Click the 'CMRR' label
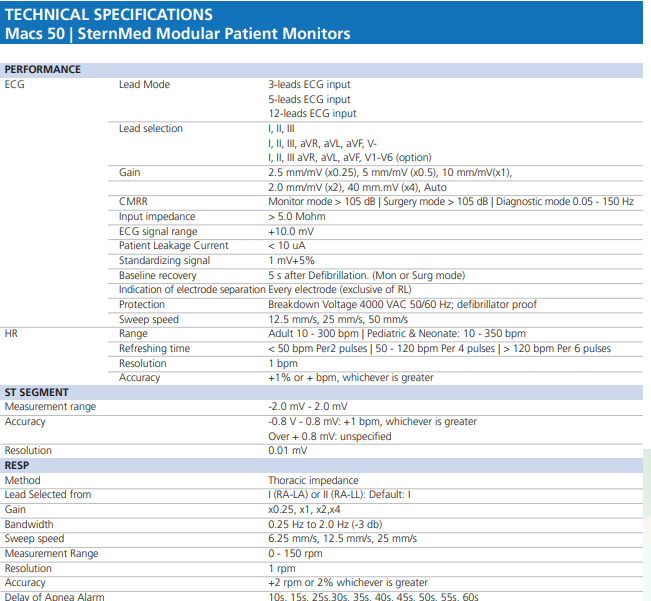This screenshot has height=601, width=651. coord(133,202)
